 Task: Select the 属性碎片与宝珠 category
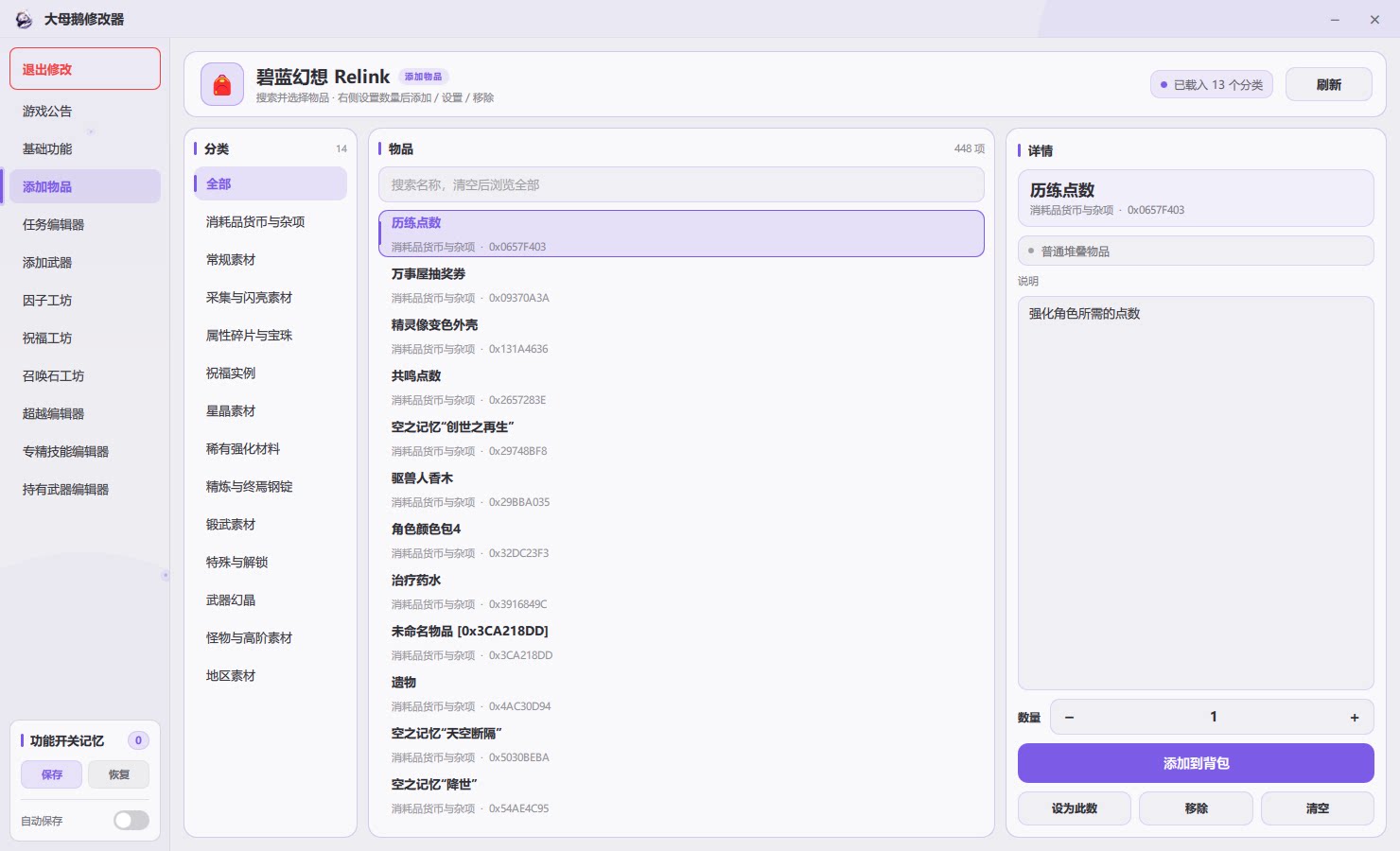tap(271, 335)
